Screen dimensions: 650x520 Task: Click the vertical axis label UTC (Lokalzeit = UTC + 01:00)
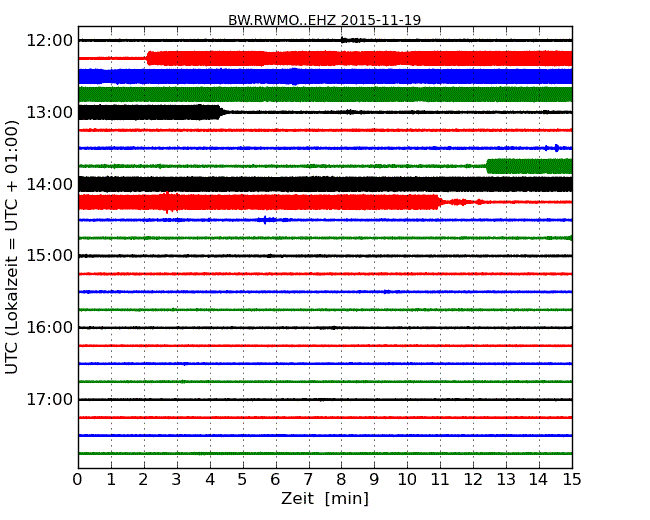(x=12, y=247)
